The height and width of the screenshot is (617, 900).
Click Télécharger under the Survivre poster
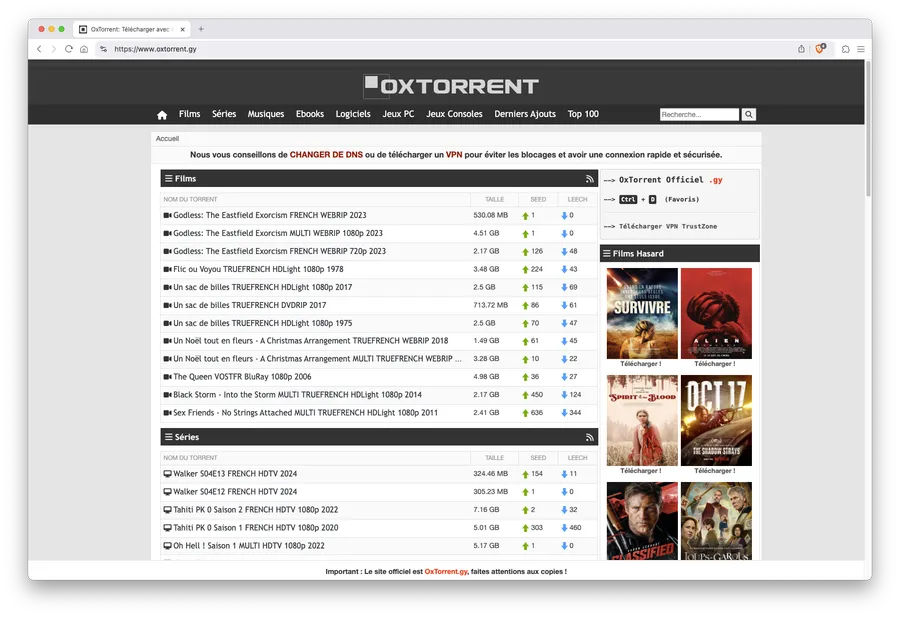click(641, 364)
